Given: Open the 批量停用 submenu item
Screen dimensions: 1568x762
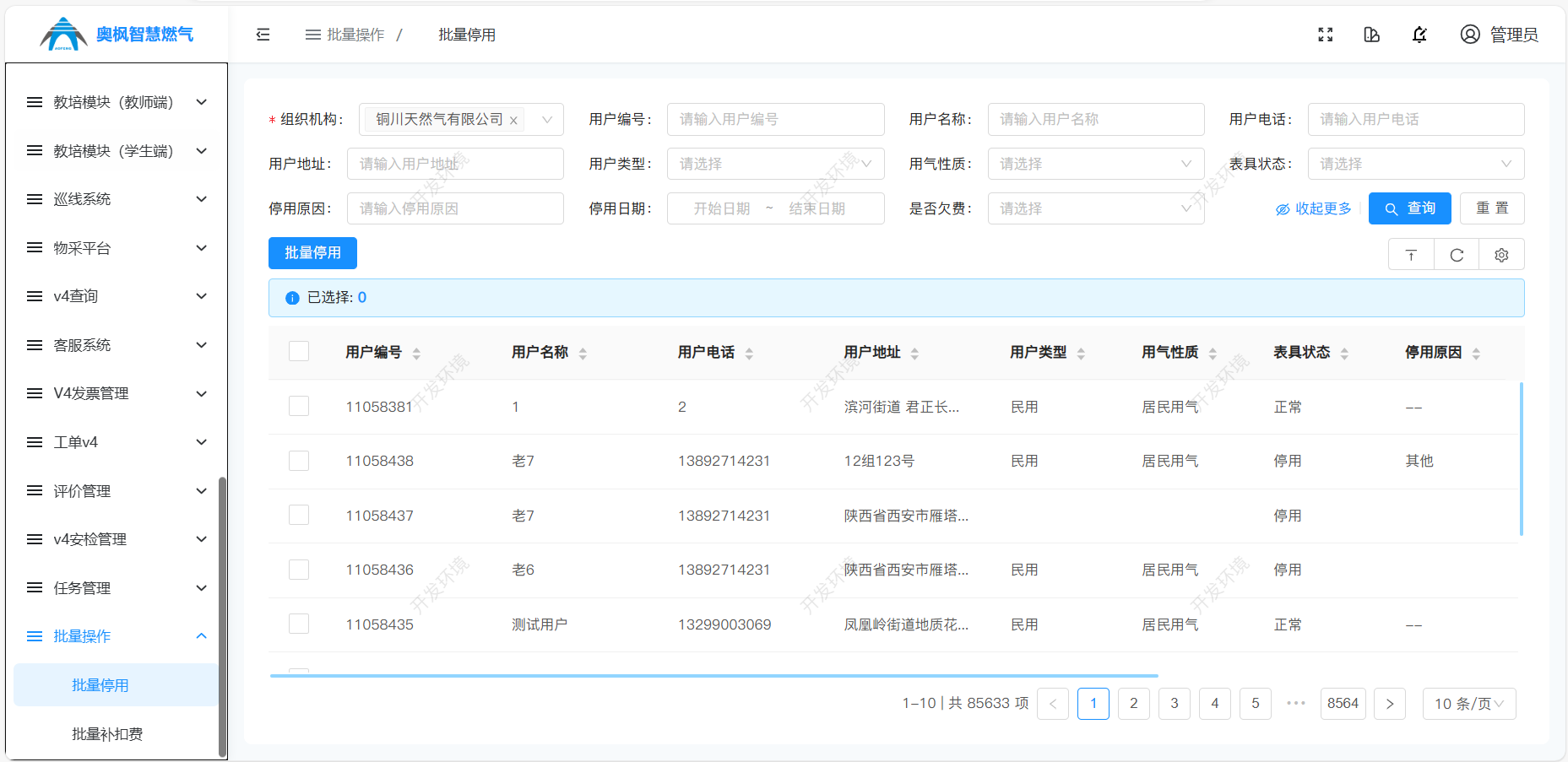Looking at the screenshot, I should (116, 685).
